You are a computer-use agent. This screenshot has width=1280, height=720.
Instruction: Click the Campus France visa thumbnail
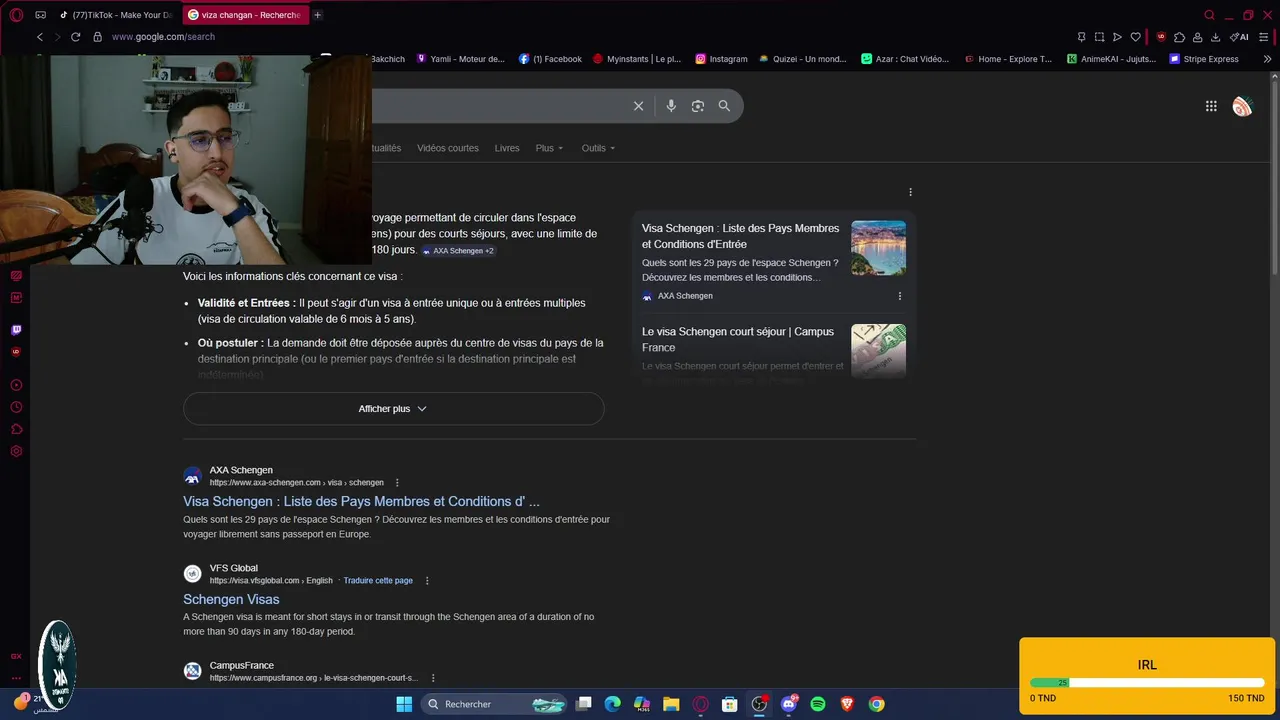878,350
